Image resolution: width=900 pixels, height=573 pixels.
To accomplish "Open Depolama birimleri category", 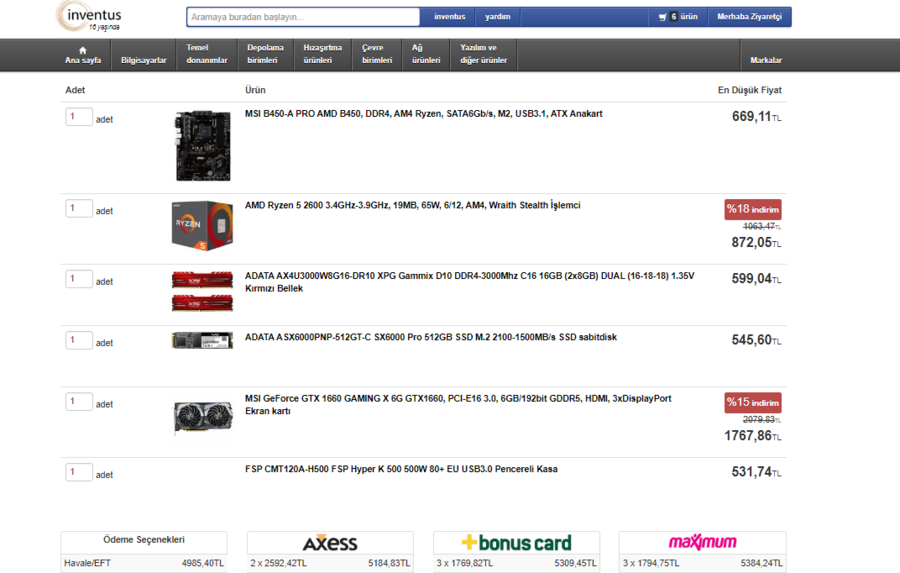I will 265,54.
